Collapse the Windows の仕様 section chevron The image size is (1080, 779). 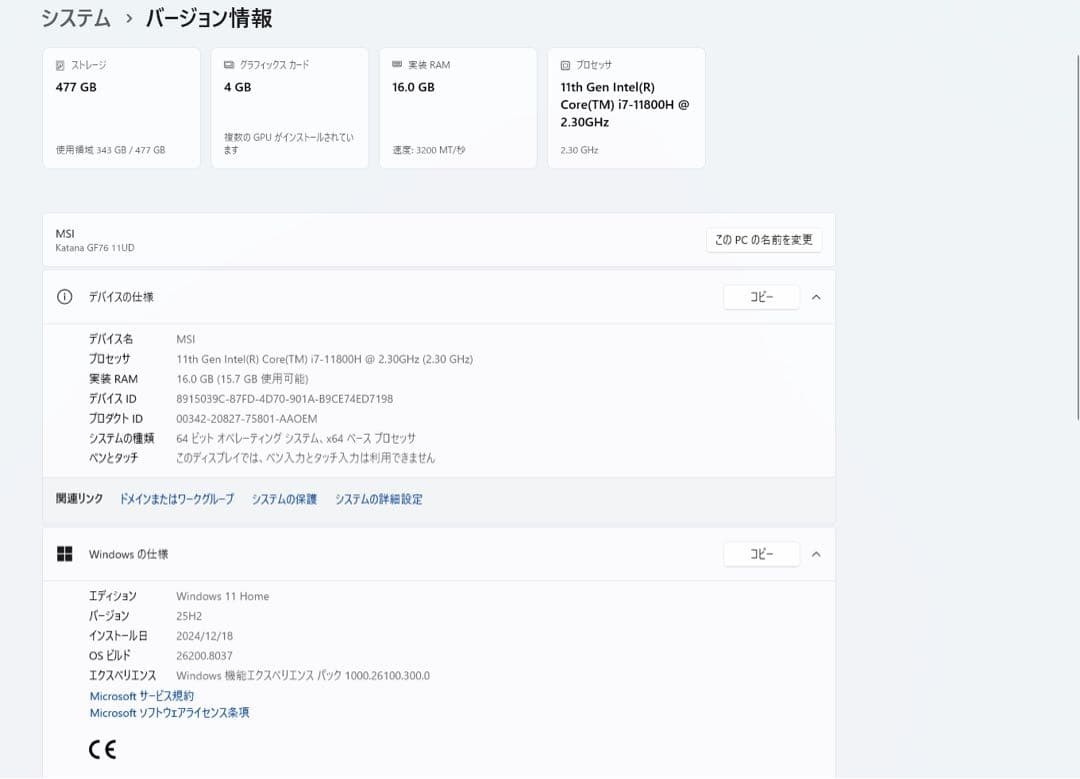point(816,554)
